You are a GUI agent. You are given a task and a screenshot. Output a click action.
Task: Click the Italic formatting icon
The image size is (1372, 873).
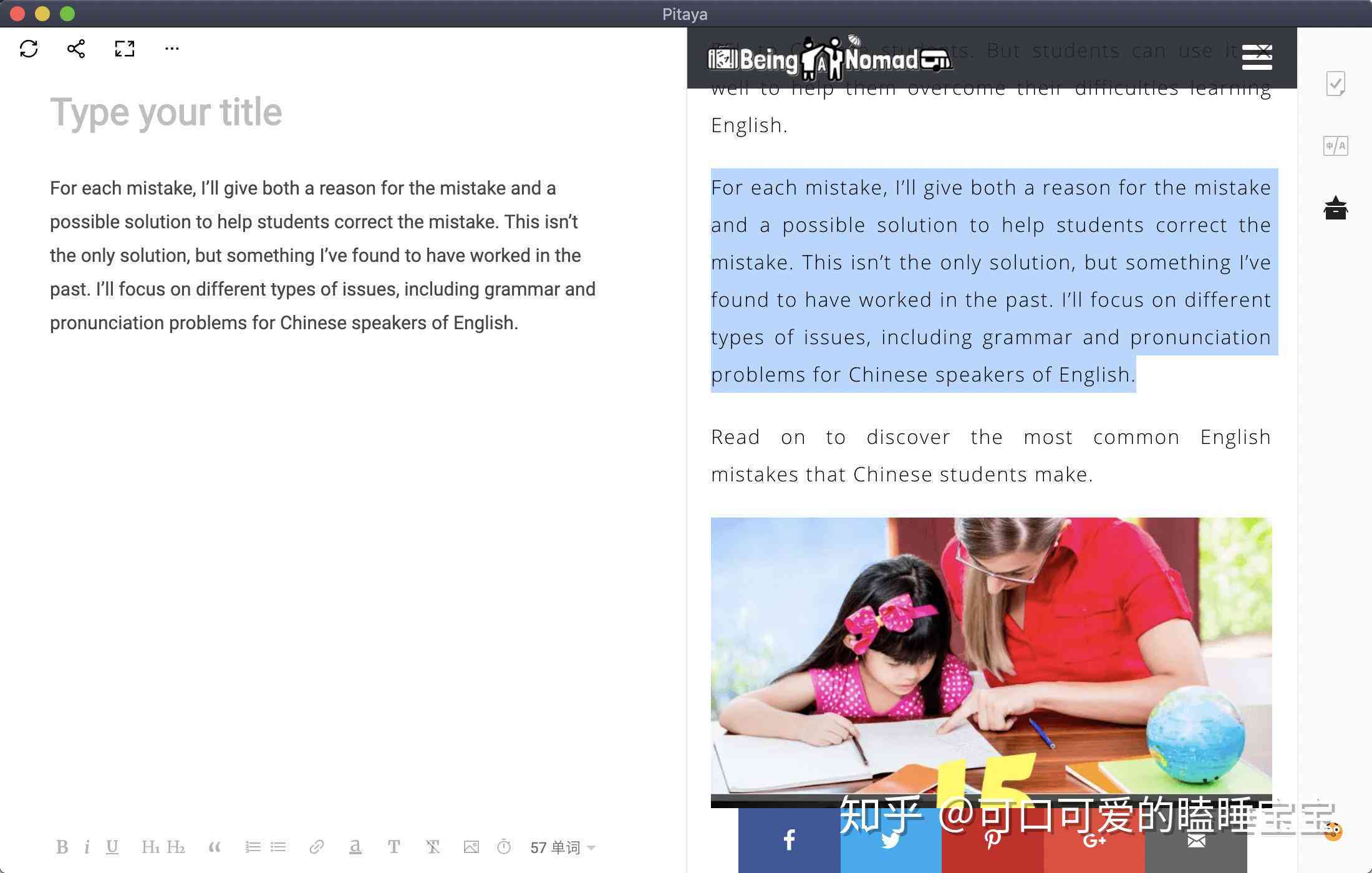(x=88, y=846)
